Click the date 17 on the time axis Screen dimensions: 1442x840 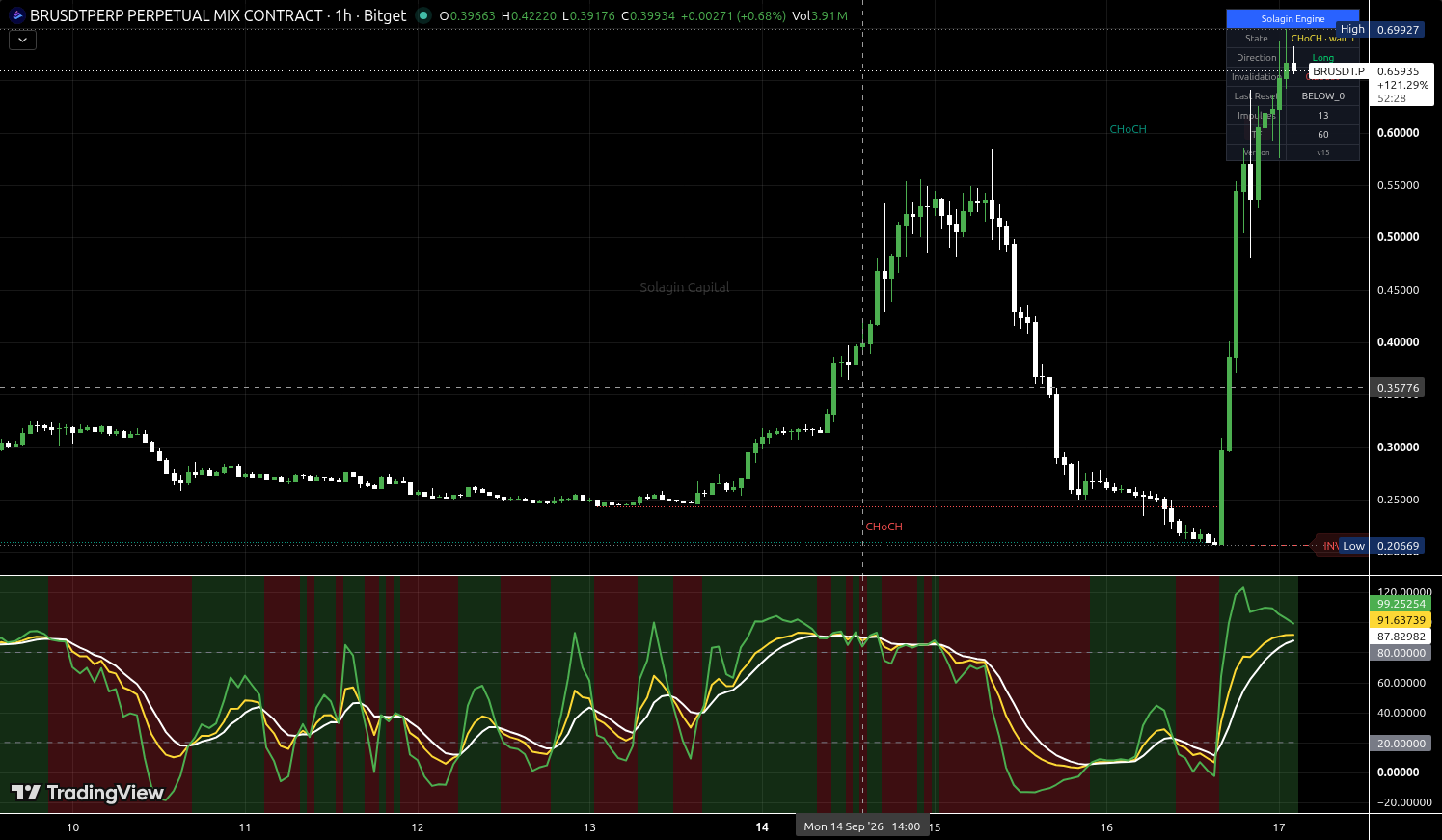(x=1279, y=827)
